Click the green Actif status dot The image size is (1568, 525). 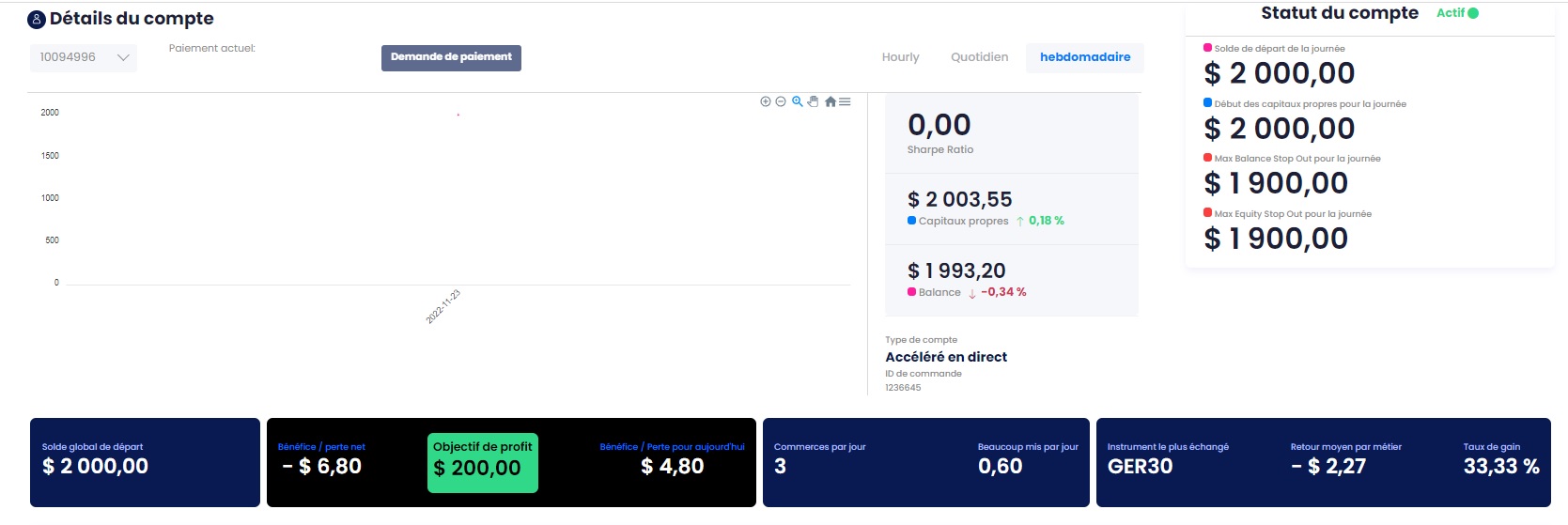point(1473,13)
